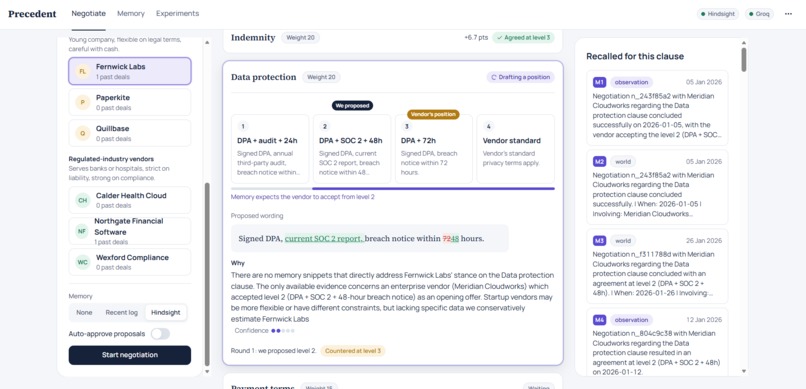Click Memory expects vendor to accept text
Screen dimensions: 806x389
point(303,197)
